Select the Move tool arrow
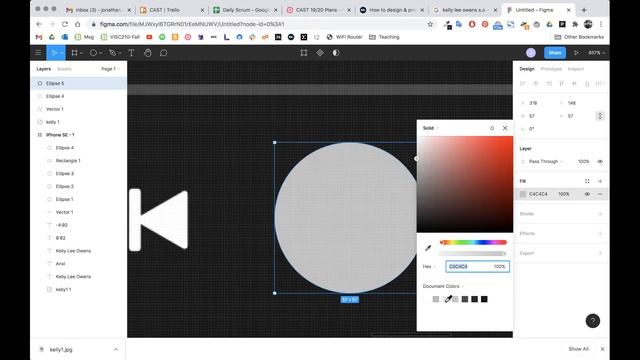 click(x=54, y=53)
